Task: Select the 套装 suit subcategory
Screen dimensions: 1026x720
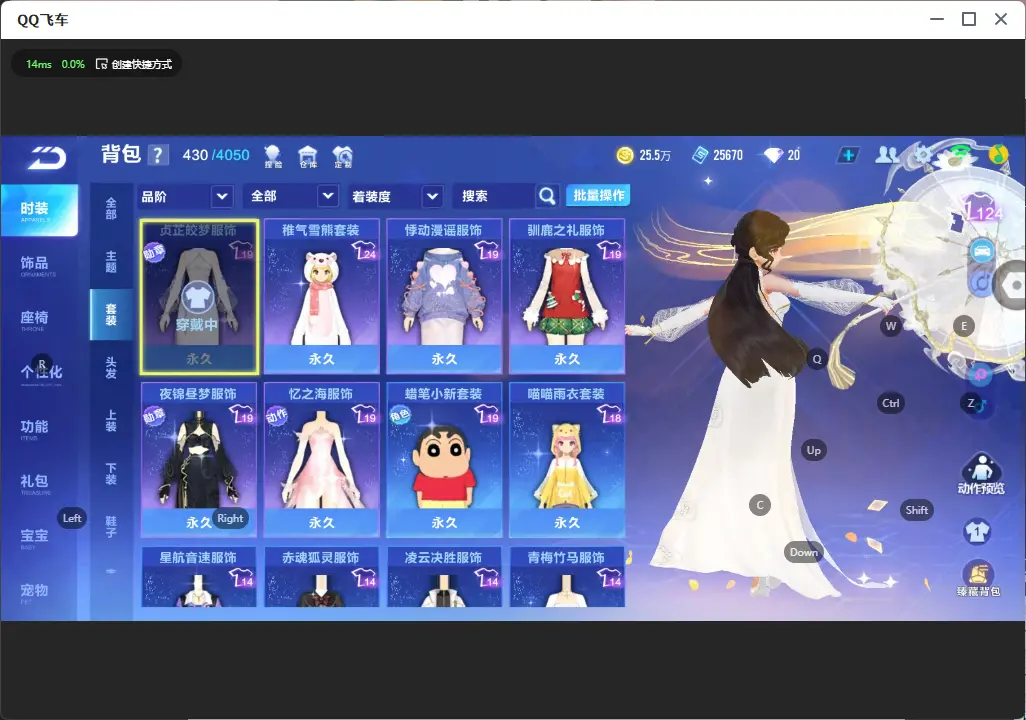Action: (111, 315)
